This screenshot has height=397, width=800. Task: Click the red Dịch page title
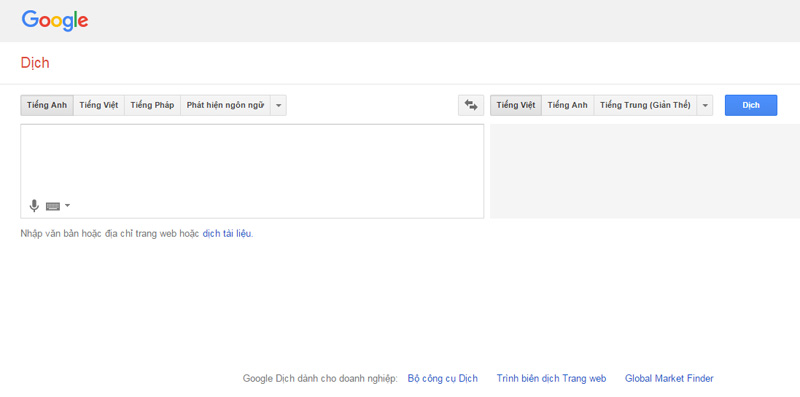(35, 63)
